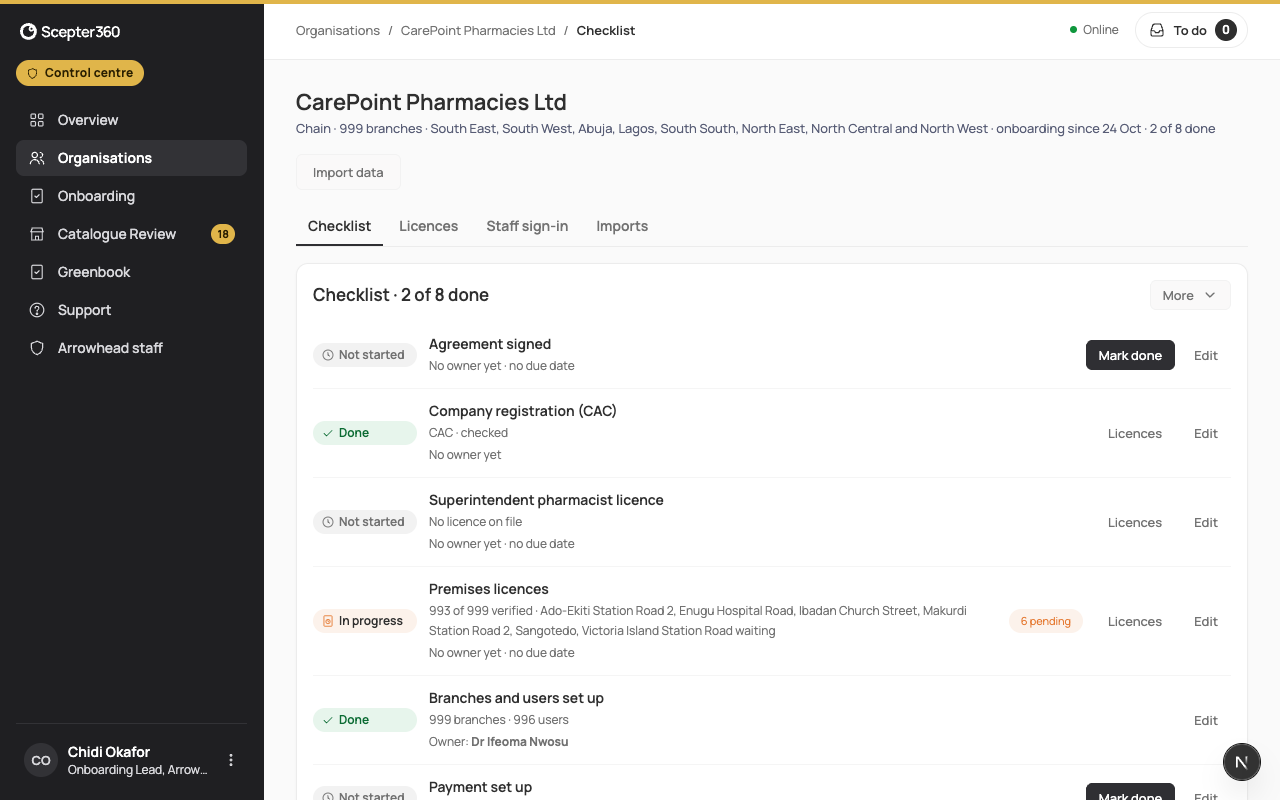
Task: Click the Chidi Okafor user name
Action: coord(109,752)
